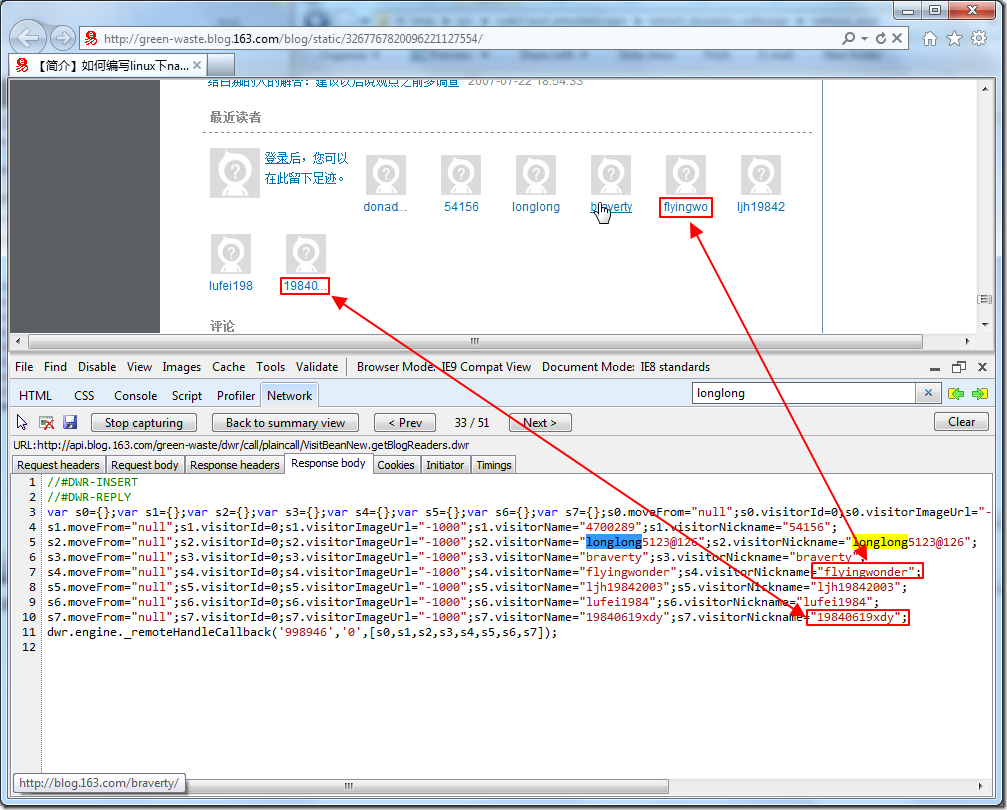Go to previous request with Prev
Screen dimensions: 1007x810
click(405, 423)
